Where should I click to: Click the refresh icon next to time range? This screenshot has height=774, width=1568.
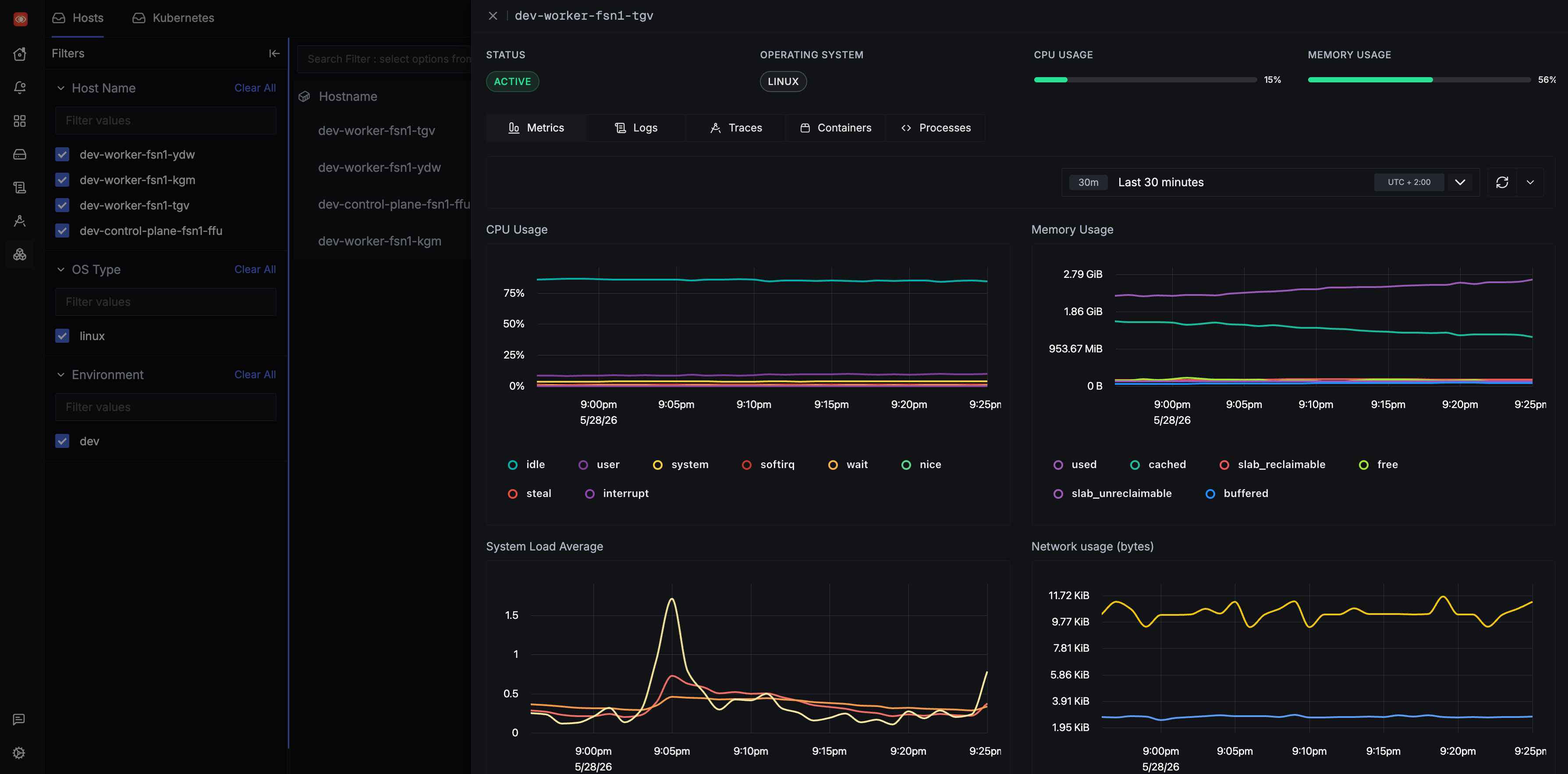1502,182
